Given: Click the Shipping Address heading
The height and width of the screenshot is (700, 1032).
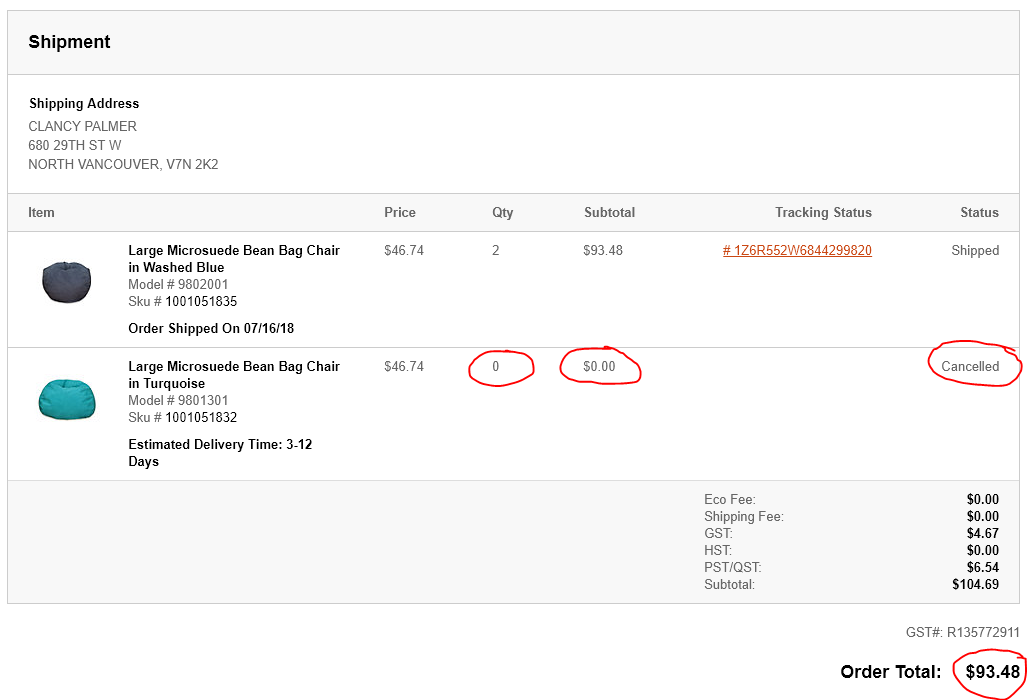Looking at the screenshot, I should click(x=84, y=103).
